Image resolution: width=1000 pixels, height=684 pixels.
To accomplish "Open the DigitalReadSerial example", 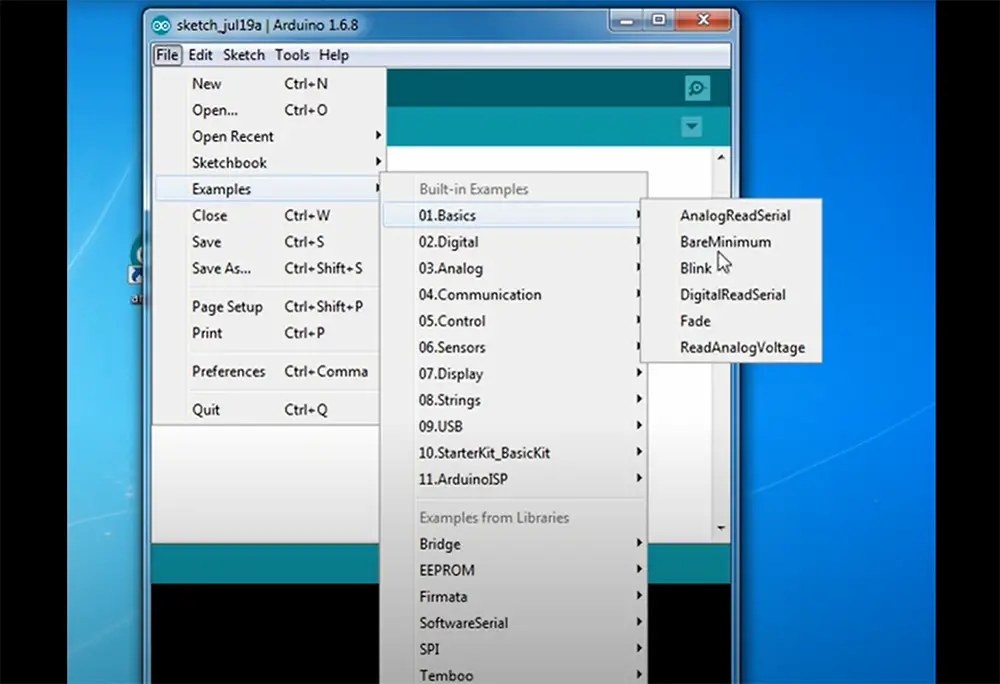I will coord(731,295).
